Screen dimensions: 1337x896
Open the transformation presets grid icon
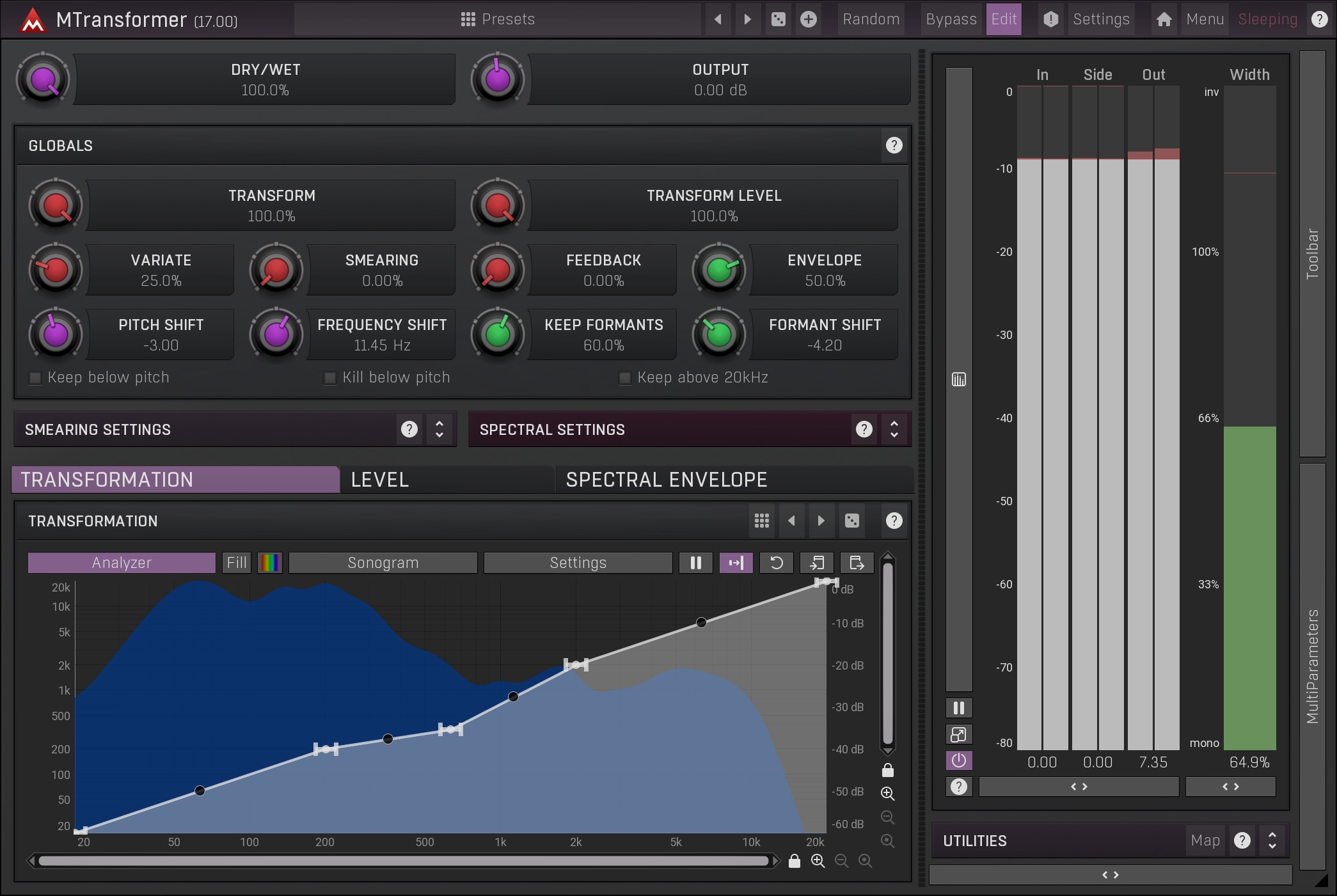761,521
